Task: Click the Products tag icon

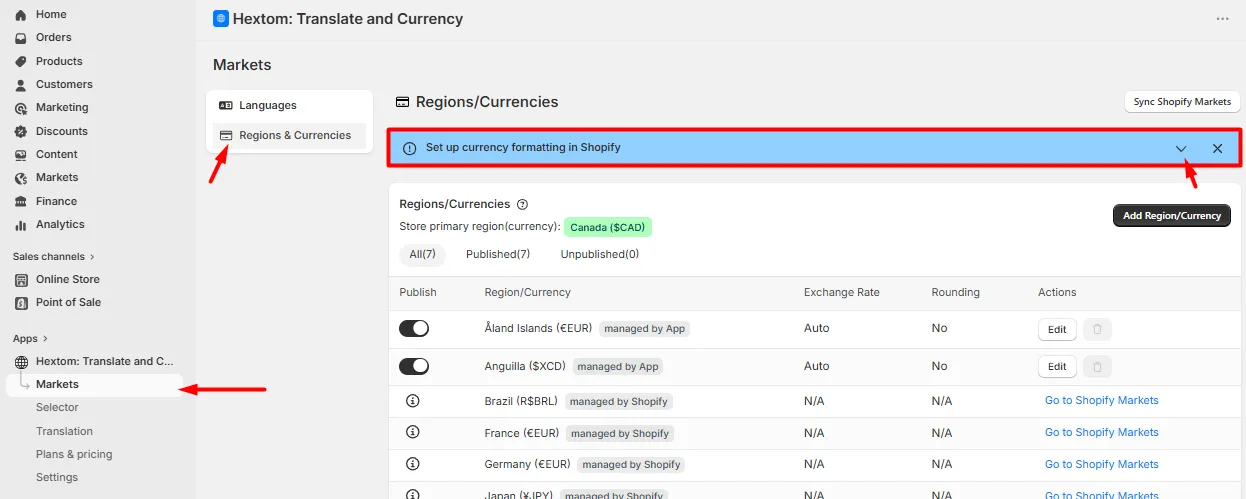Action: click(21, 62)
